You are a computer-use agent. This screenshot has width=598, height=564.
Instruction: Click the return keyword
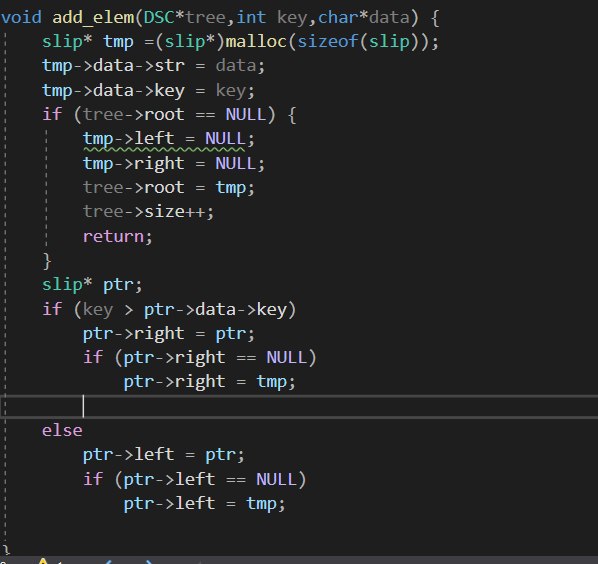tap(113, 237)
